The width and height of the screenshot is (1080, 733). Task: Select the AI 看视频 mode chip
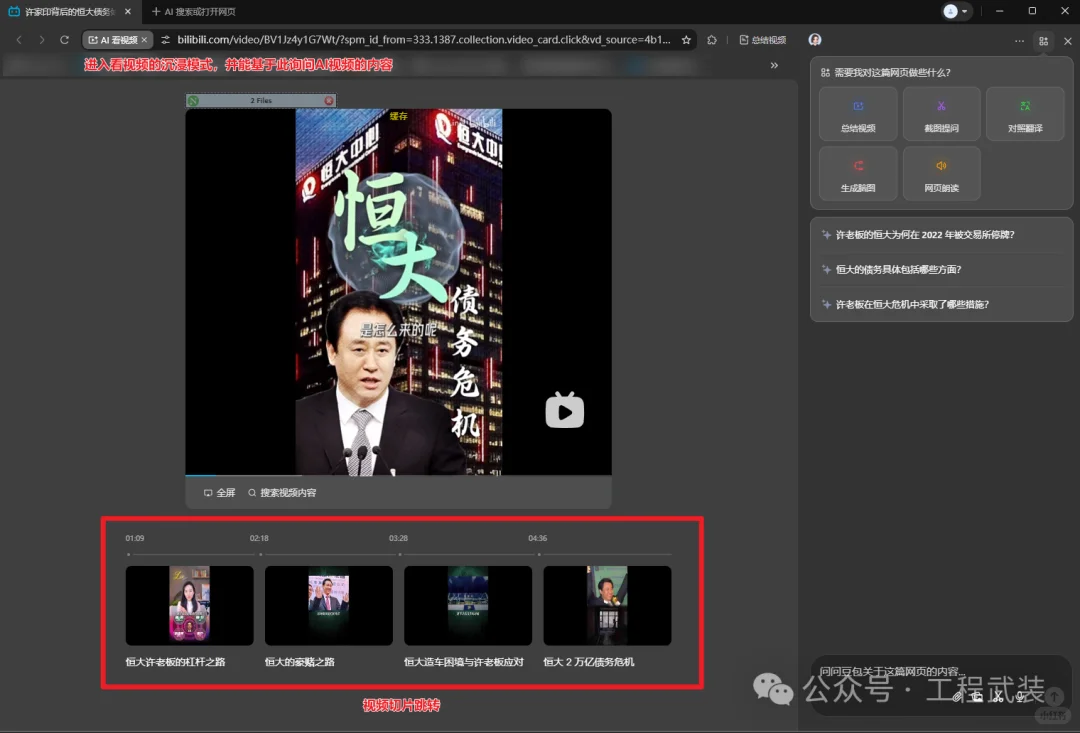(x=113, y=40)
